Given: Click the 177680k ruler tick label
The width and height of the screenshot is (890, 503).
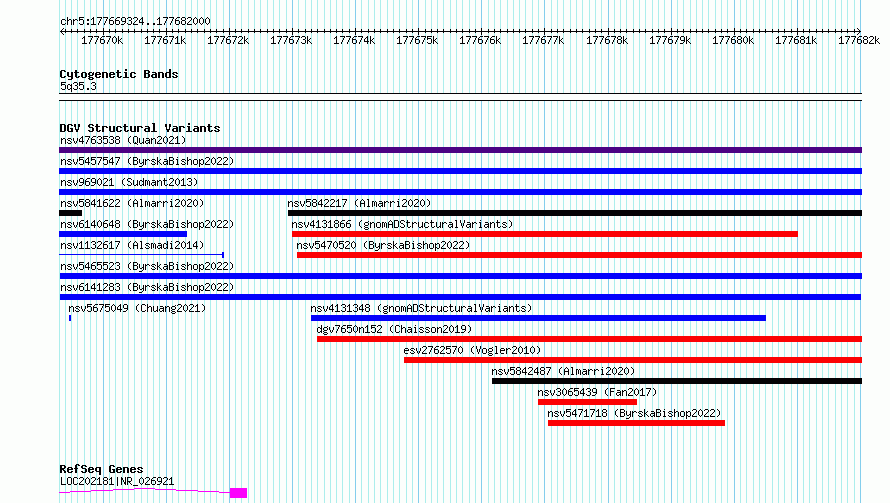Looking at the screenshot, I should (x=733, y=40).
